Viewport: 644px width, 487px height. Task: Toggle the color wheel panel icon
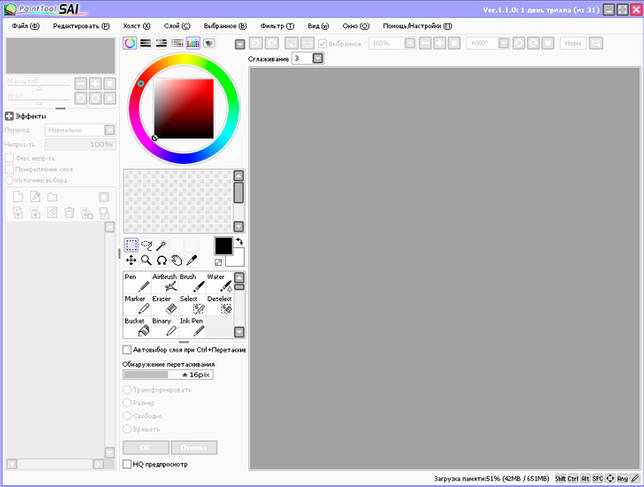(x=130, y=43)
